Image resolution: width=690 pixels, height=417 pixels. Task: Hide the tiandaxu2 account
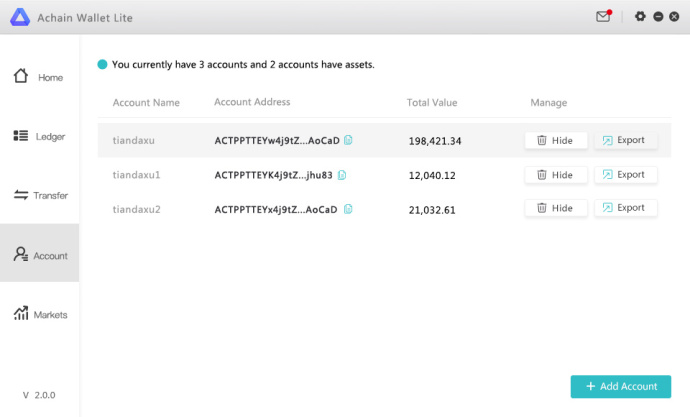click(556, 208)
